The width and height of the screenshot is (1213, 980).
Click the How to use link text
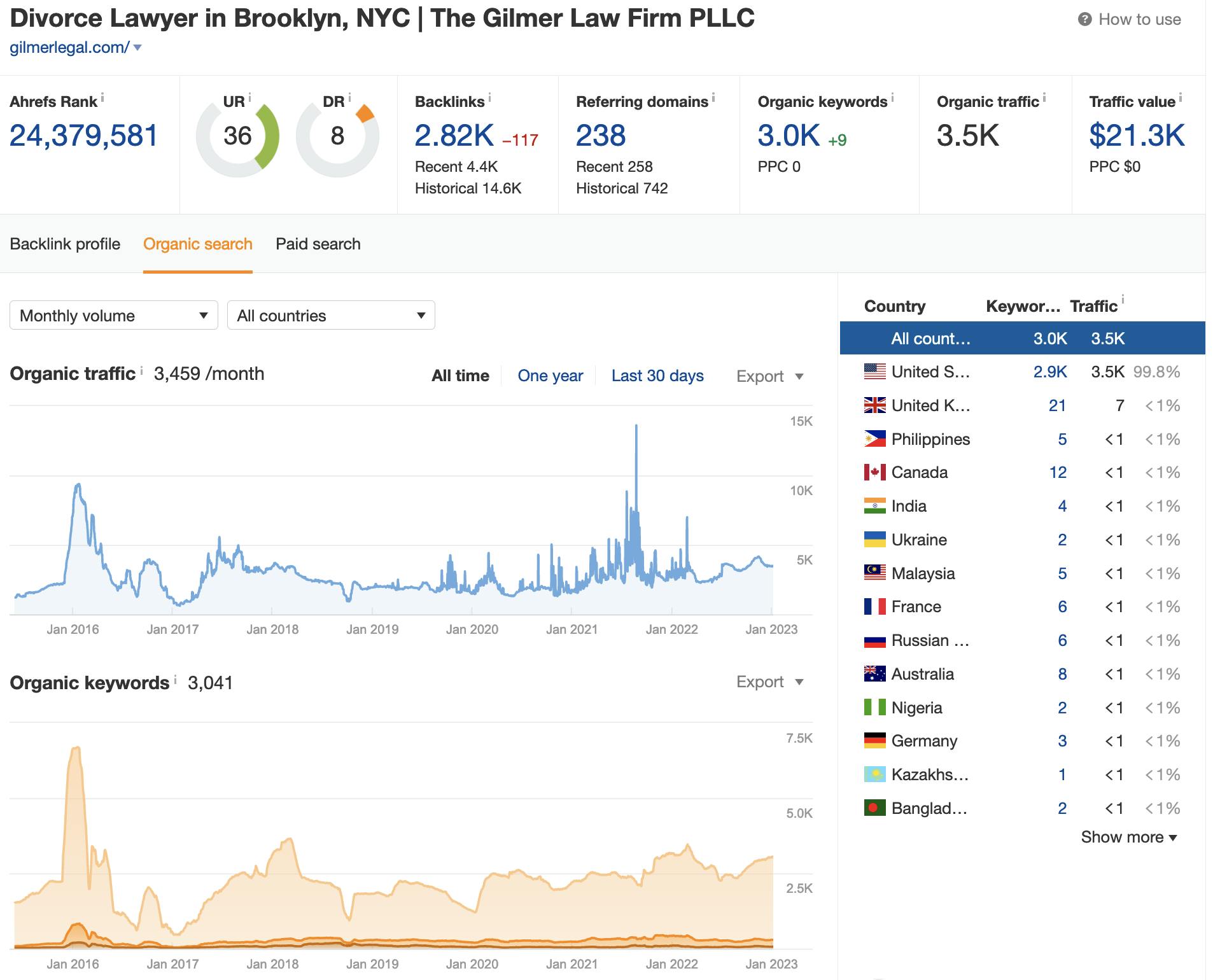click(1139, 20)
